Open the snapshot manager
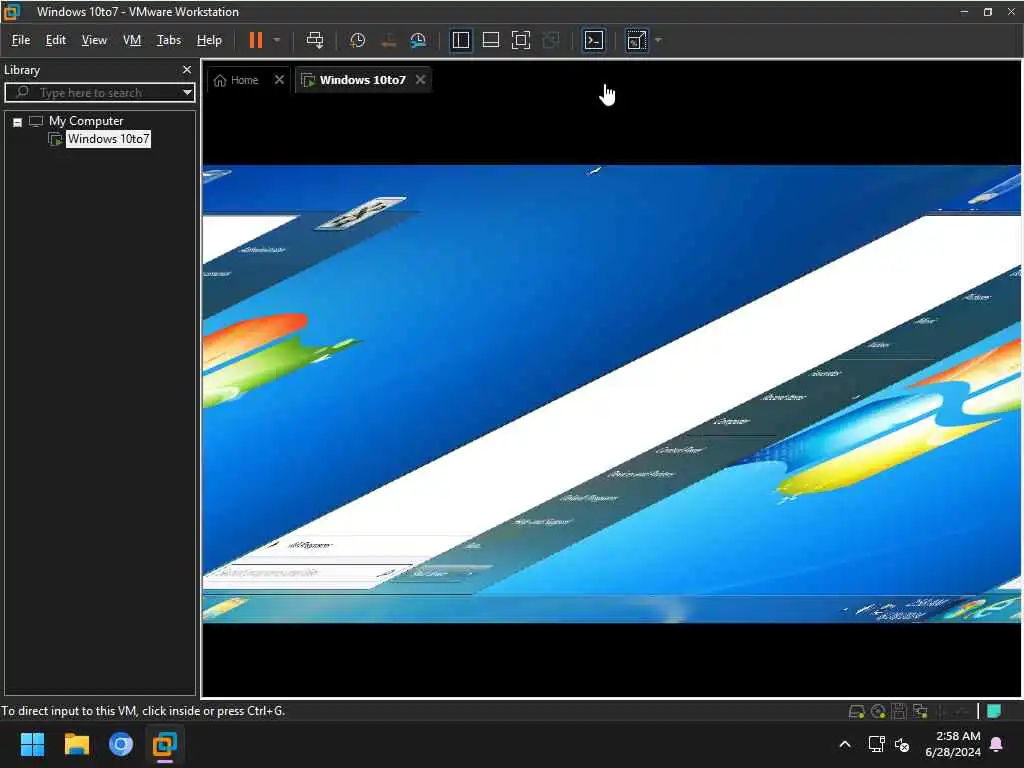The width and height of the screenshot is (1024, 768). pyautogui.click(x=418, y=40)
